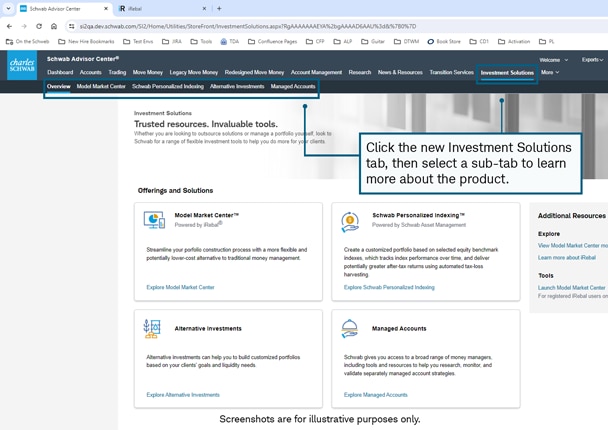Viewport: 608px width, 430px height.
Task: Reload the page with refresh icon
Action: point(39,26)
